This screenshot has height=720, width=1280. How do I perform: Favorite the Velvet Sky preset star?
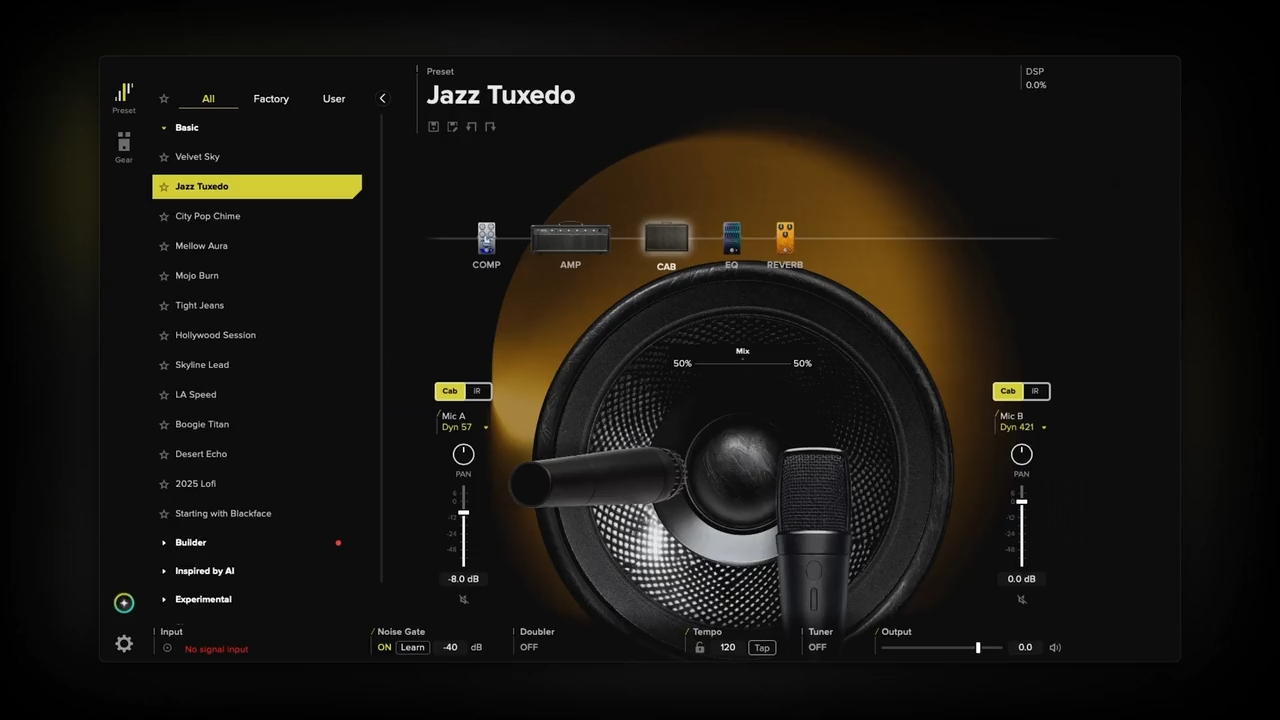(164, 157)
